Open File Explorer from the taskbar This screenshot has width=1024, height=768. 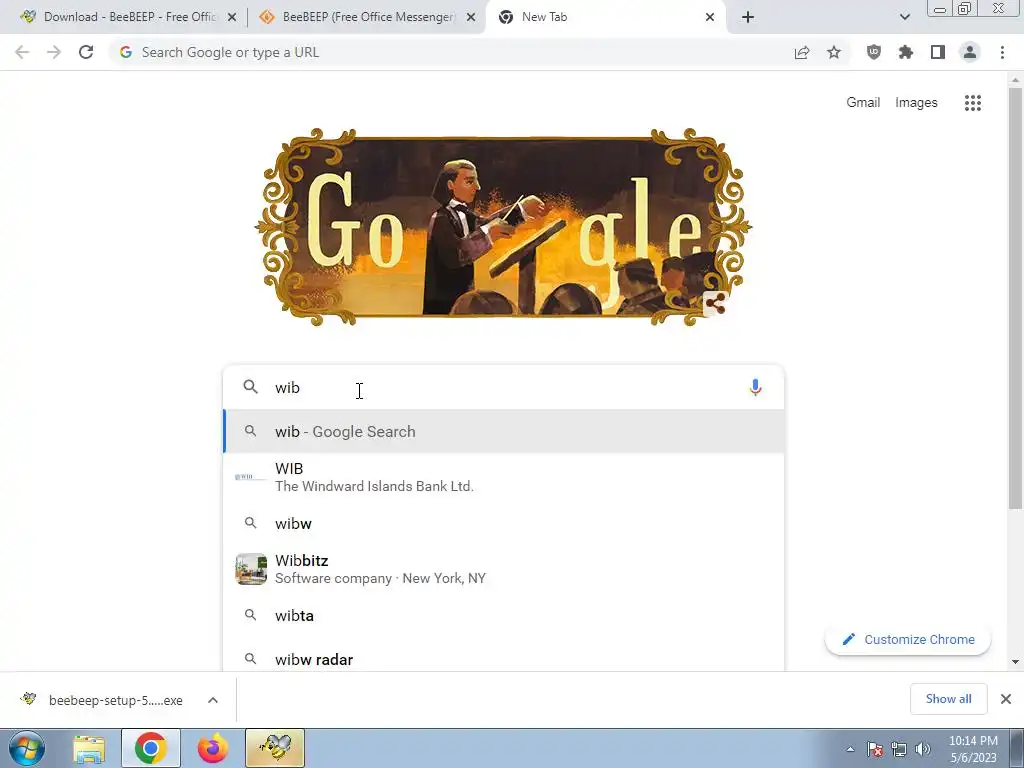point(89,748)
